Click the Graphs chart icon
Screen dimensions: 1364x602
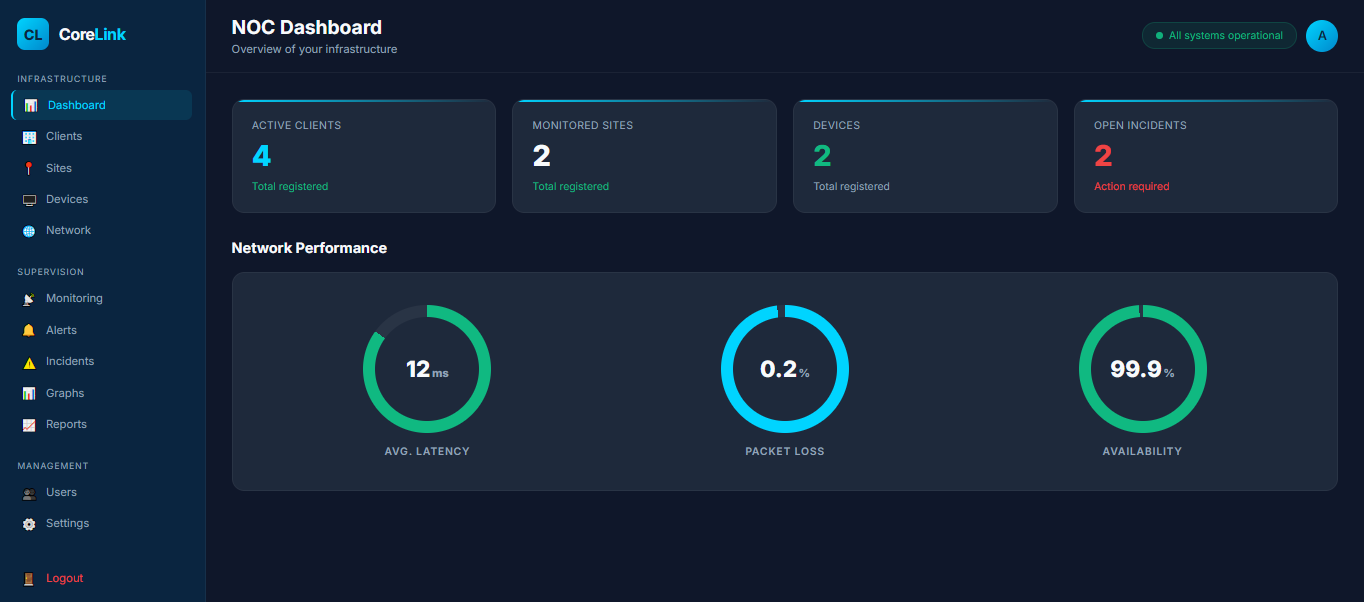[29, 393]
